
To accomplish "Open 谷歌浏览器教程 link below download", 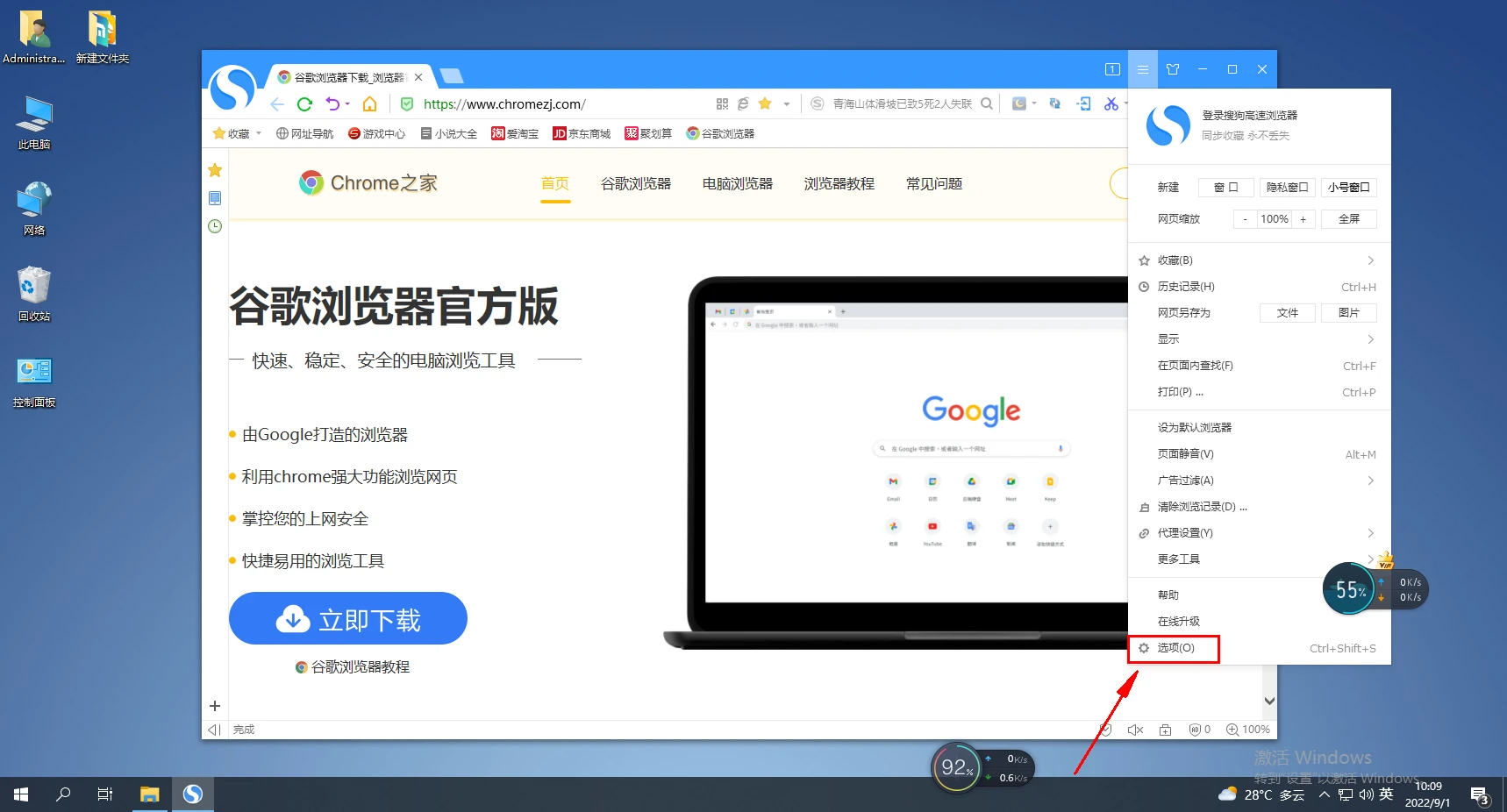I will (353, 667).
